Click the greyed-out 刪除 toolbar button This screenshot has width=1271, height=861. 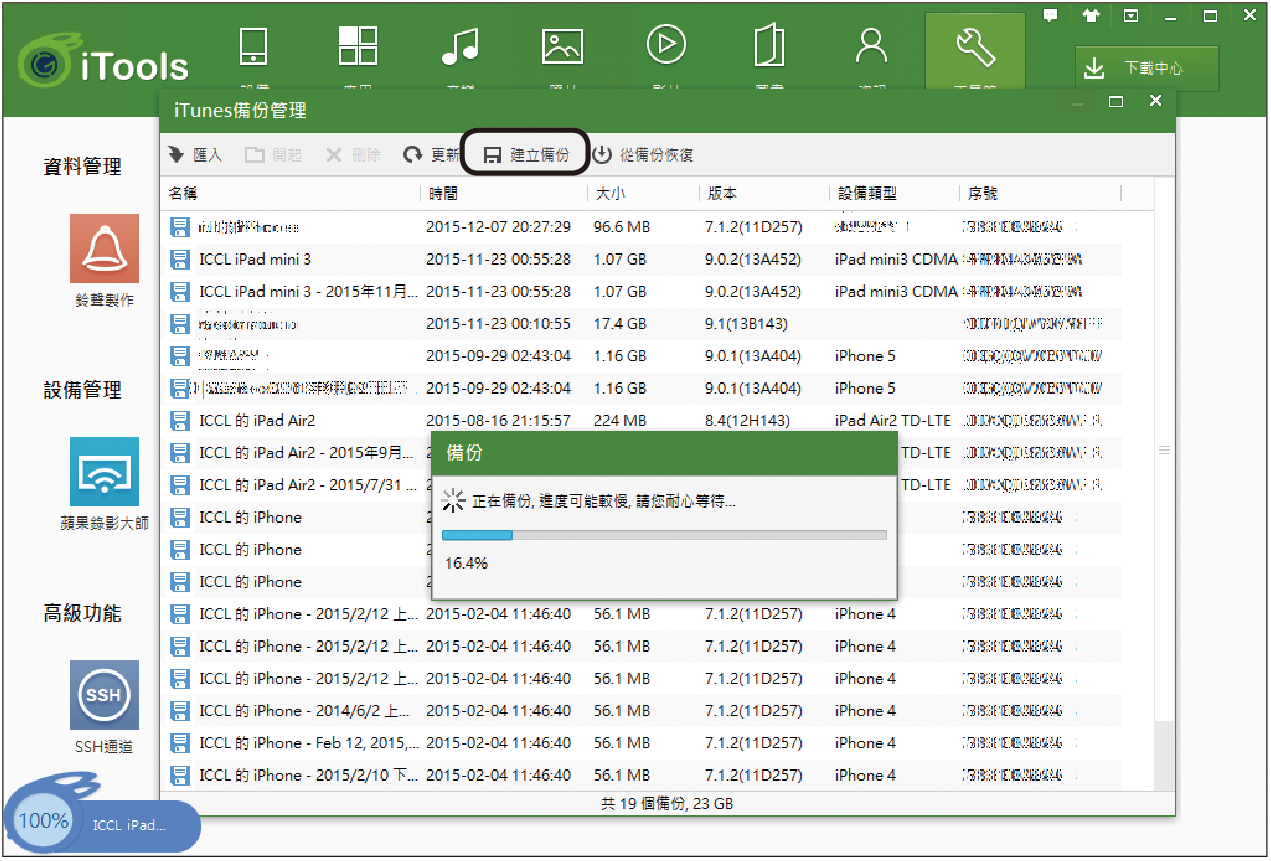(x=353, y=155)
